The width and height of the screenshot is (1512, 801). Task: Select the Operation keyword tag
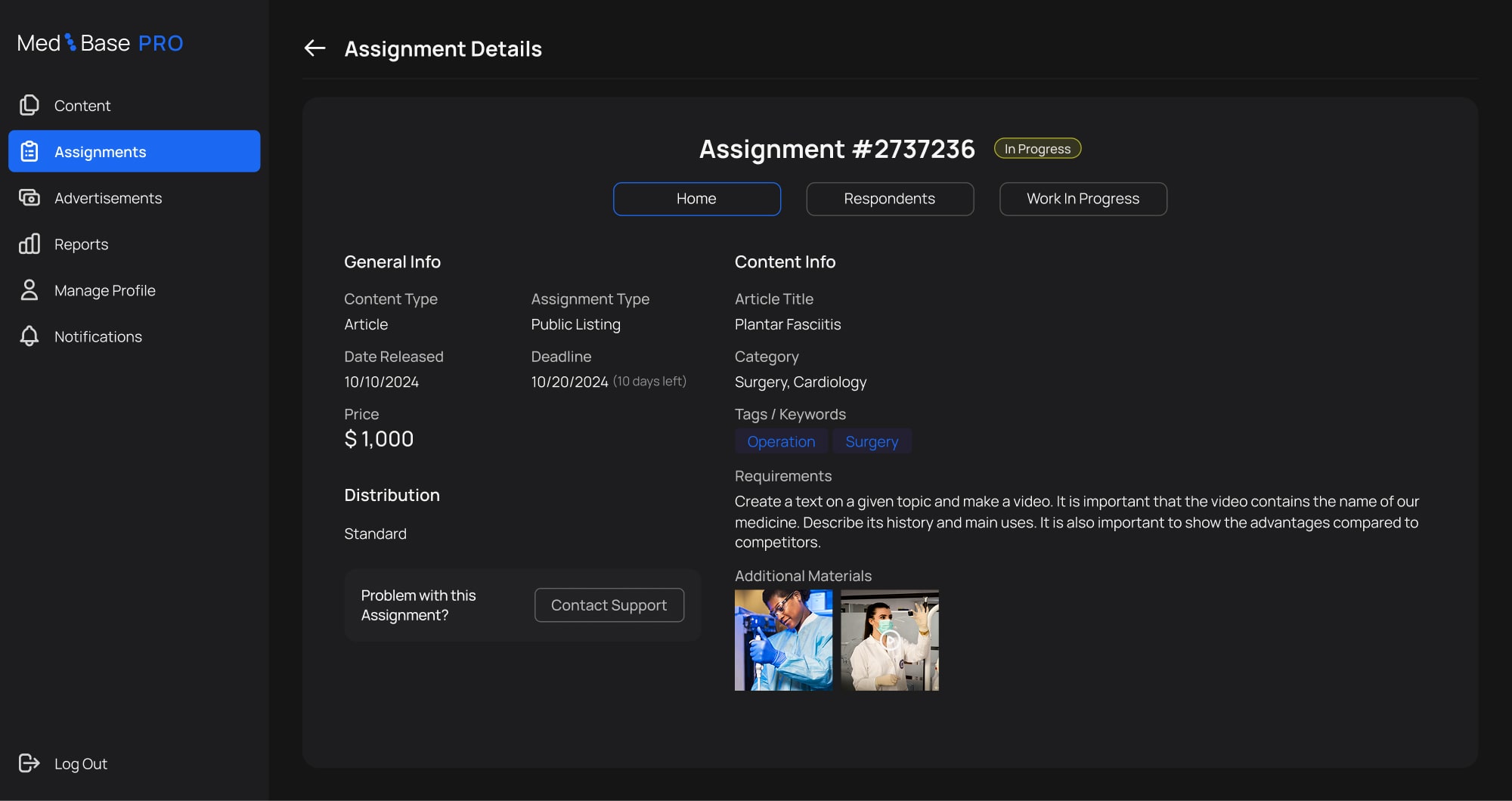tap(781, 441)
